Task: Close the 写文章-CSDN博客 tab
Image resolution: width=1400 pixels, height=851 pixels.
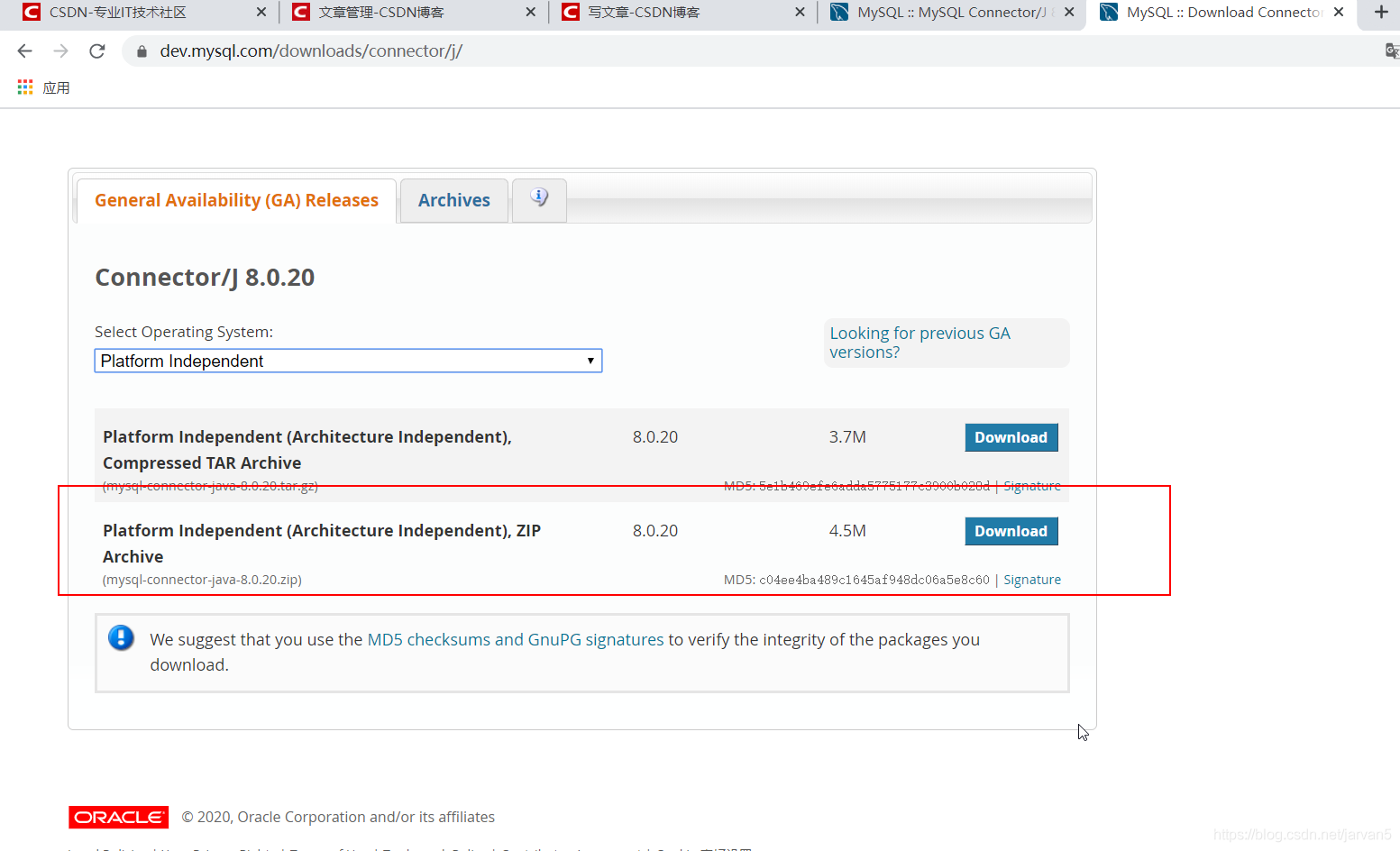Action: pos(800,13)
